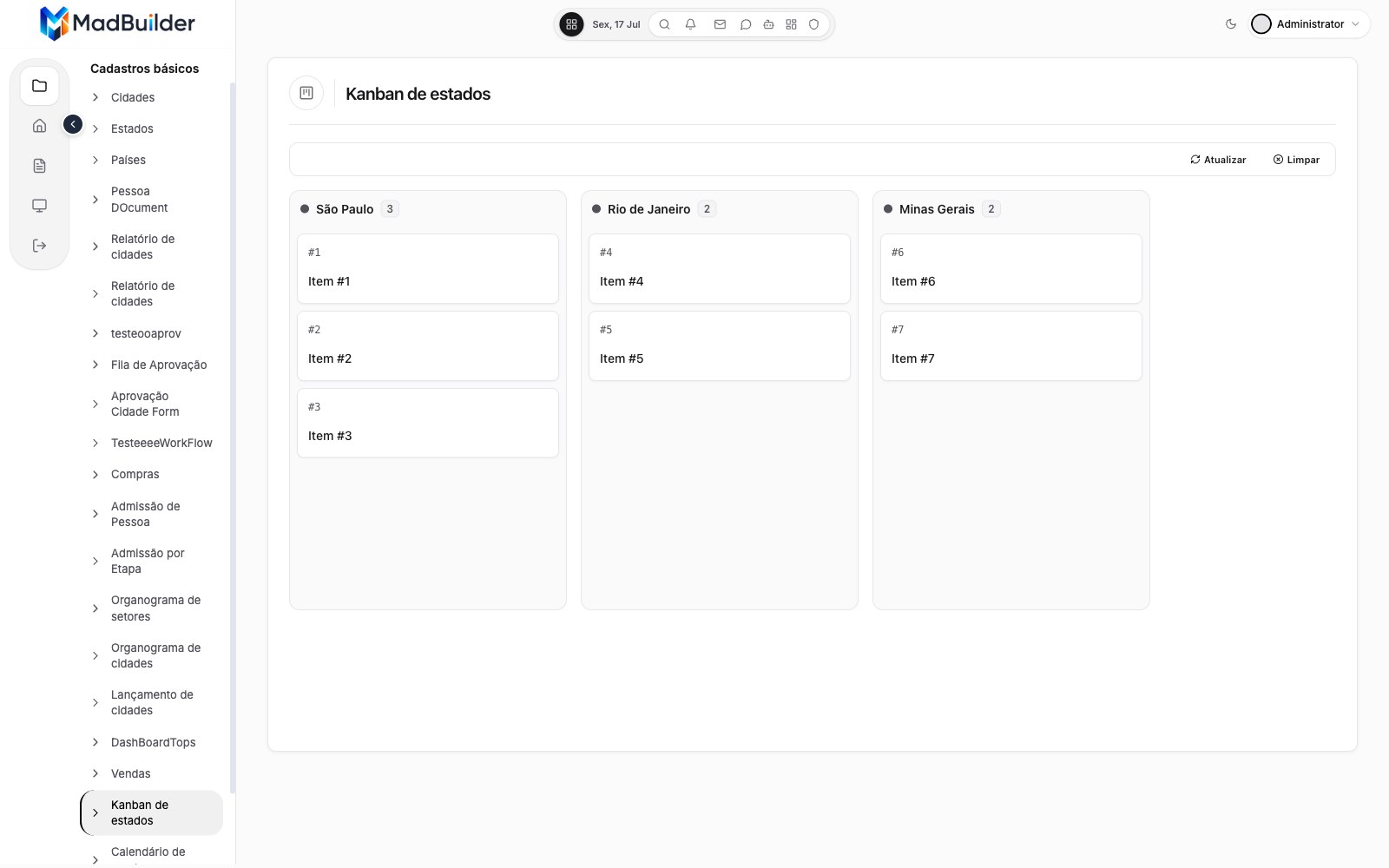Click the search magnifier icon

coord(664,24)
